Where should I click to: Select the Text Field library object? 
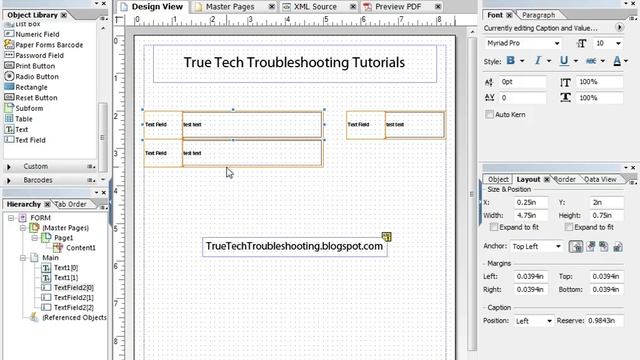(x=25, y=140)
